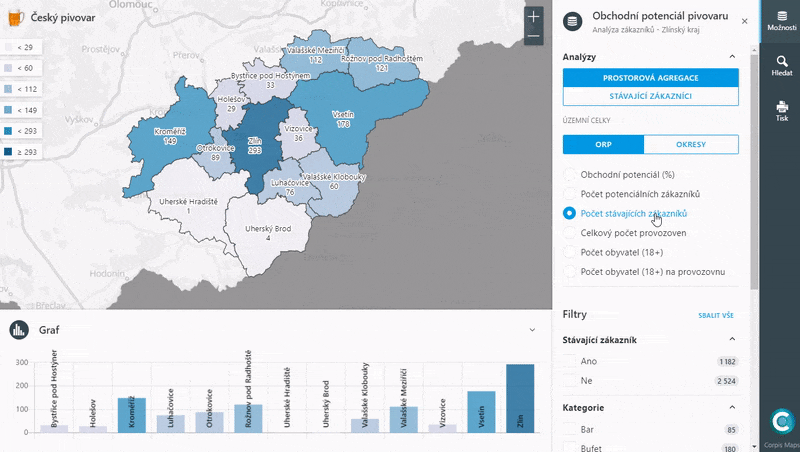Click the database stack icon beside panel title
This screenshot has width=800, height=452.
[x=572, y=21]
